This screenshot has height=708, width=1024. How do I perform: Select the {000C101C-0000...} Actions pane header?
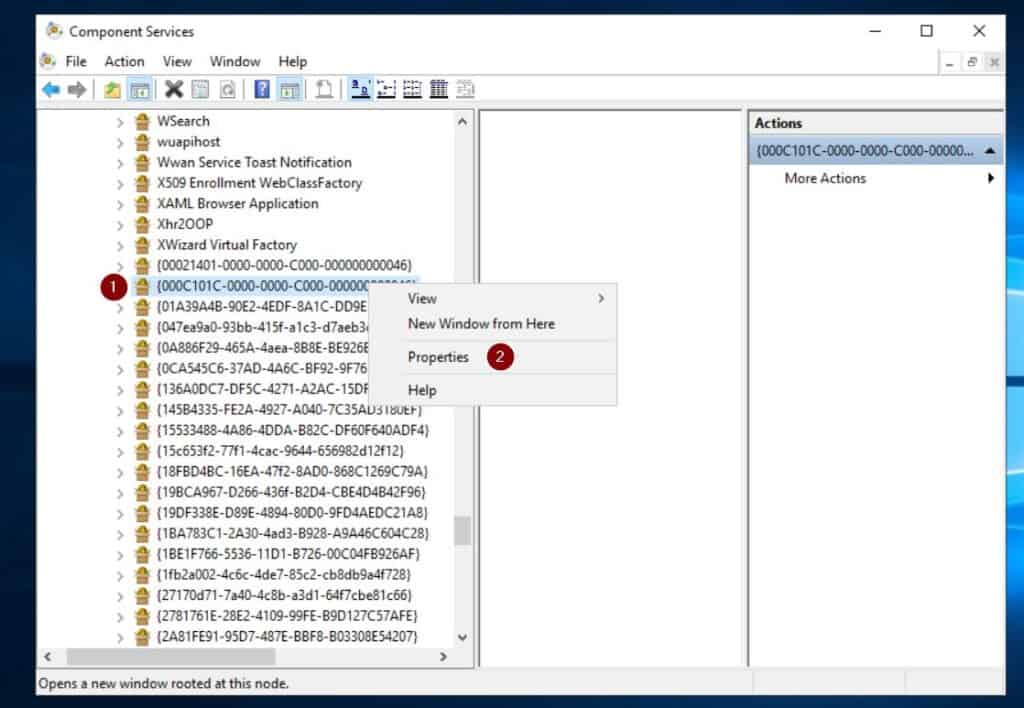click(x=875, y=151)
